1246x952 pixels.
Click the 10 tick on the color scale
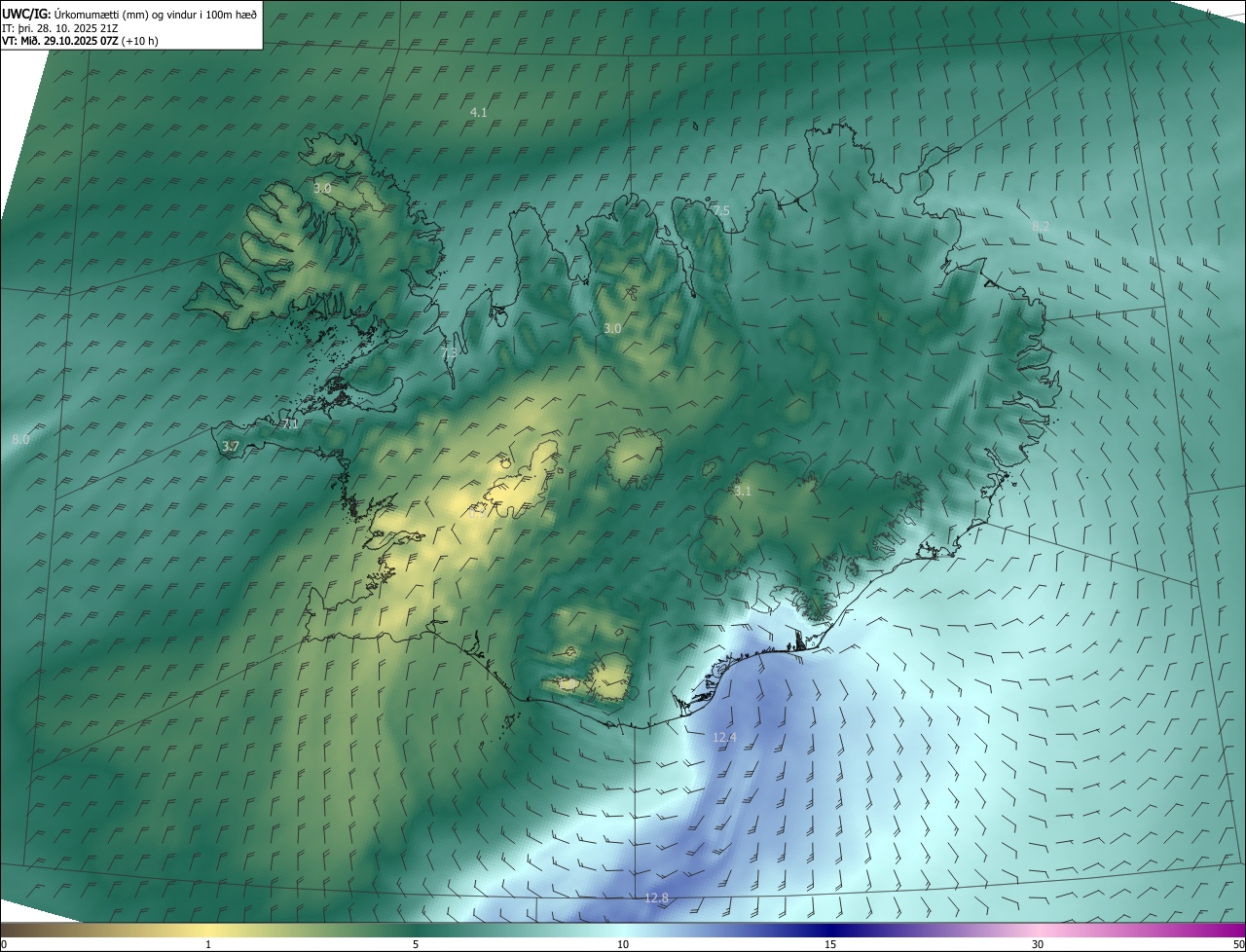(x=623, y=945)
